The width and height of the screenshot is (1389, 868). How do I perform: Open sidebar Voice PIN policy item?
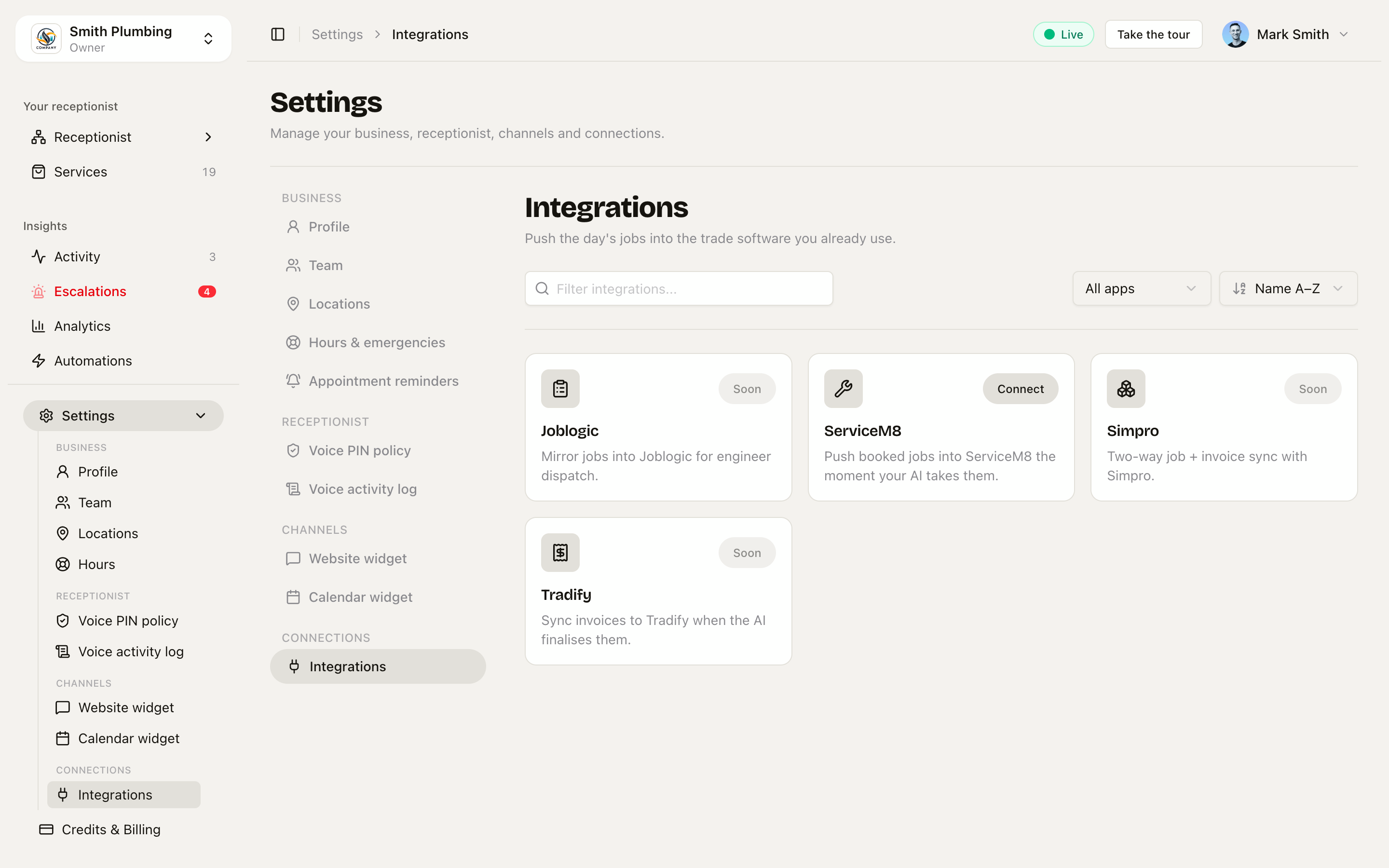click(124, 621)
